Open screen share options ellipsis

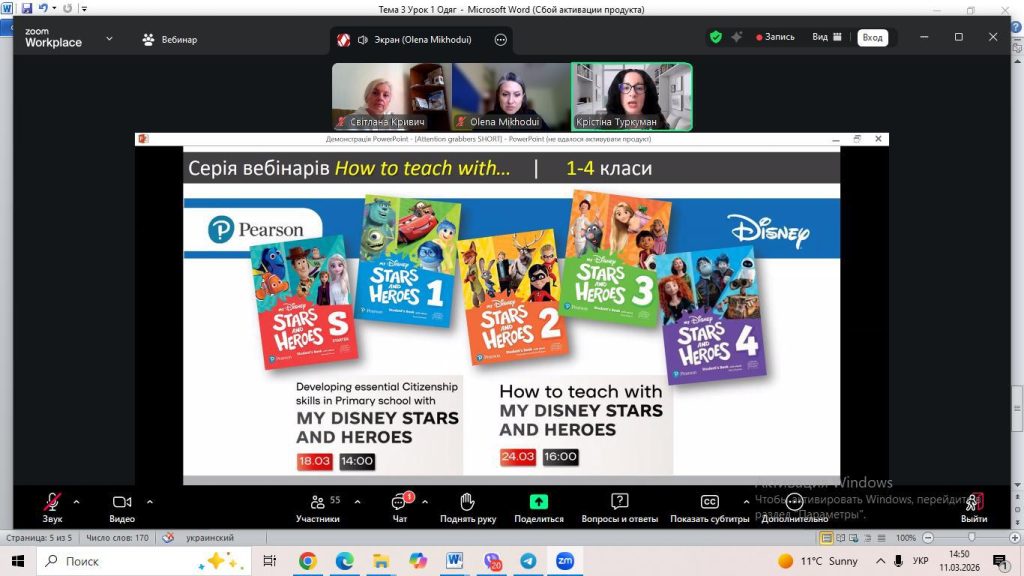click(x=501, y=40)
